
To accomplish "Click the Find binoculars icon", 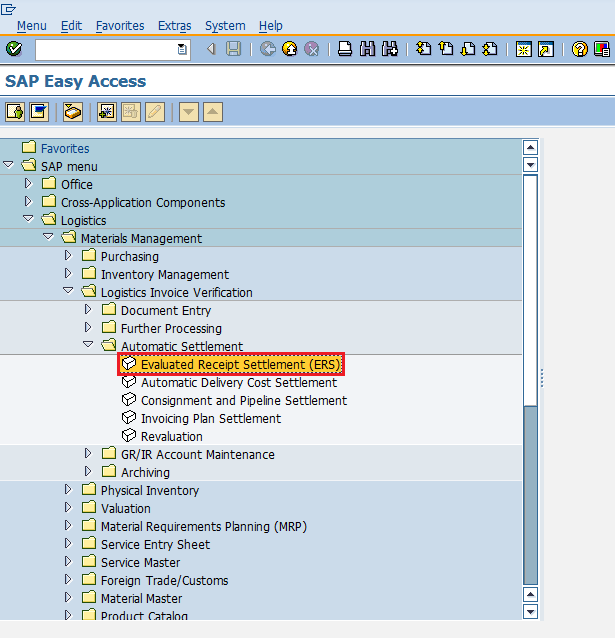I will pos(368,49).
